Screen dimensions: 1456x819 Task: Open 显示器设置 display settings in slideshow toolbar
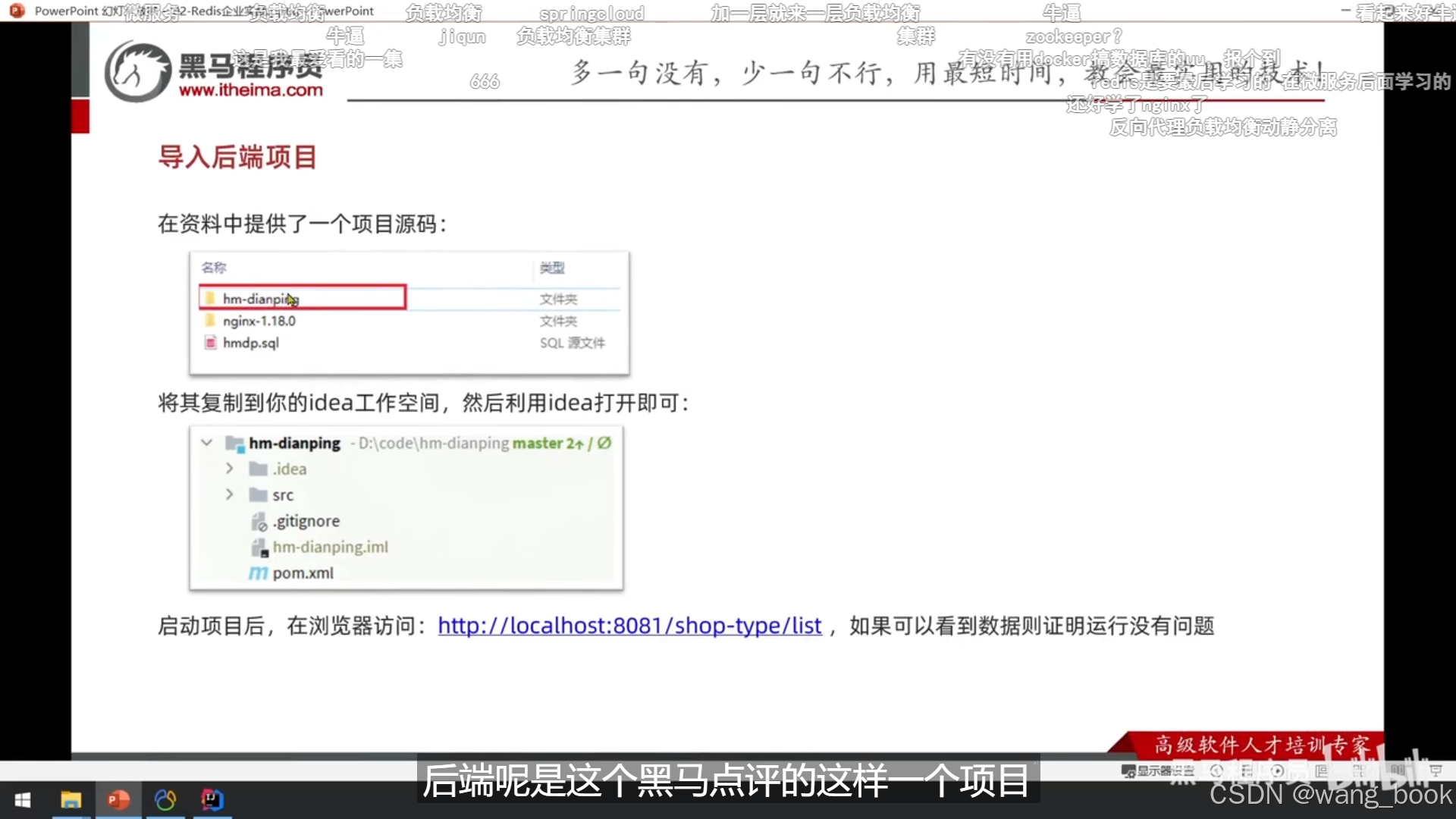1156,771
